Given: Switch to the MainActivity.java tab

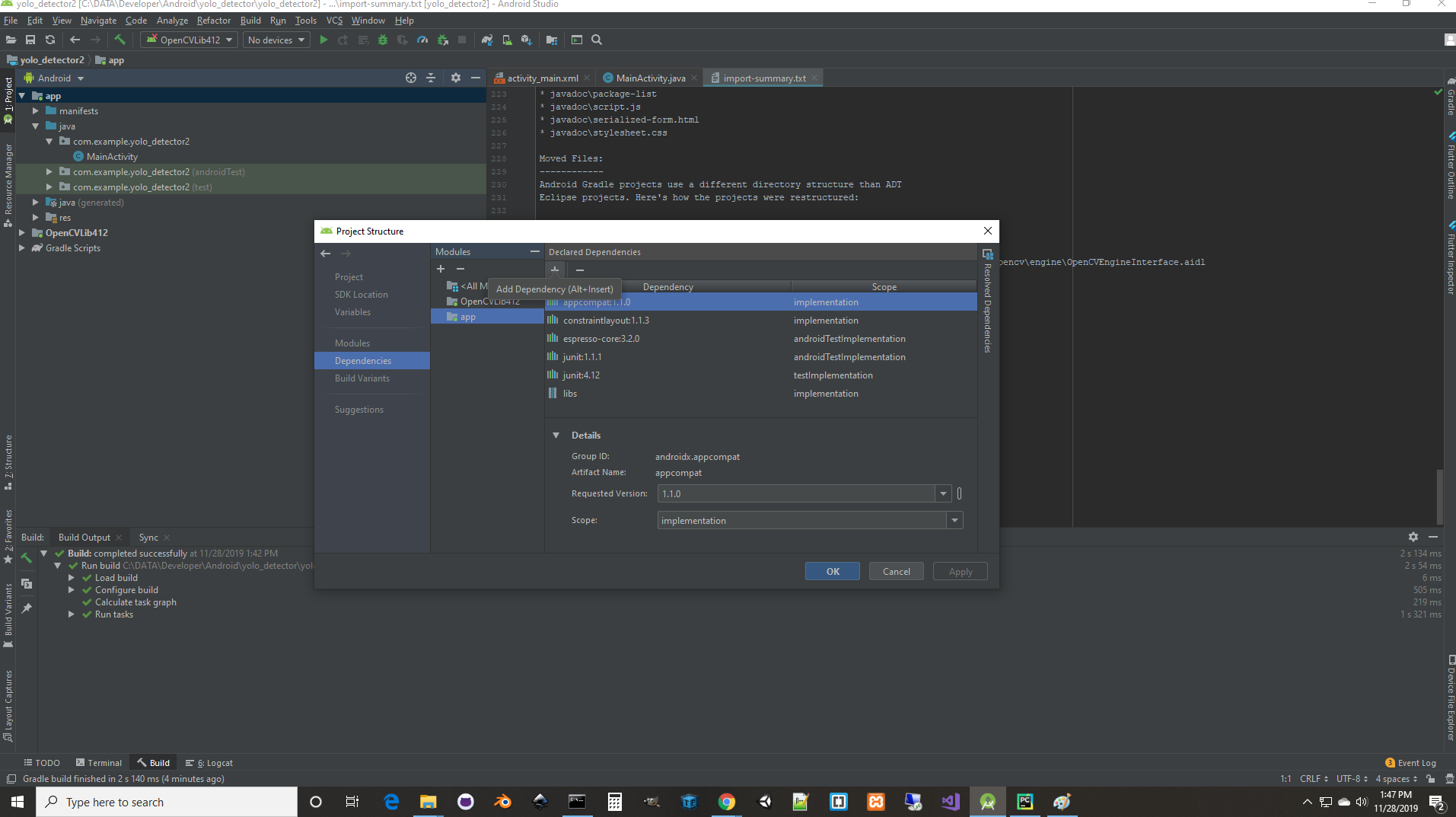Looking at the screenshot, I should tap(650, 78).
